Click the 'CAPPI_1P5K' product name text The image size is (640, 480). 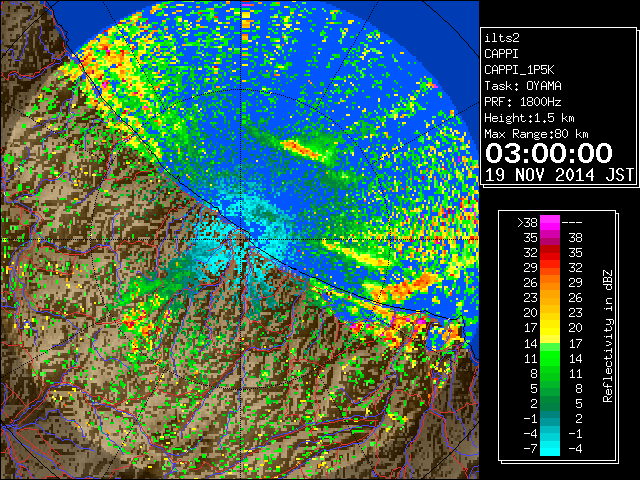pyautogui.click(x=519, y=70)
